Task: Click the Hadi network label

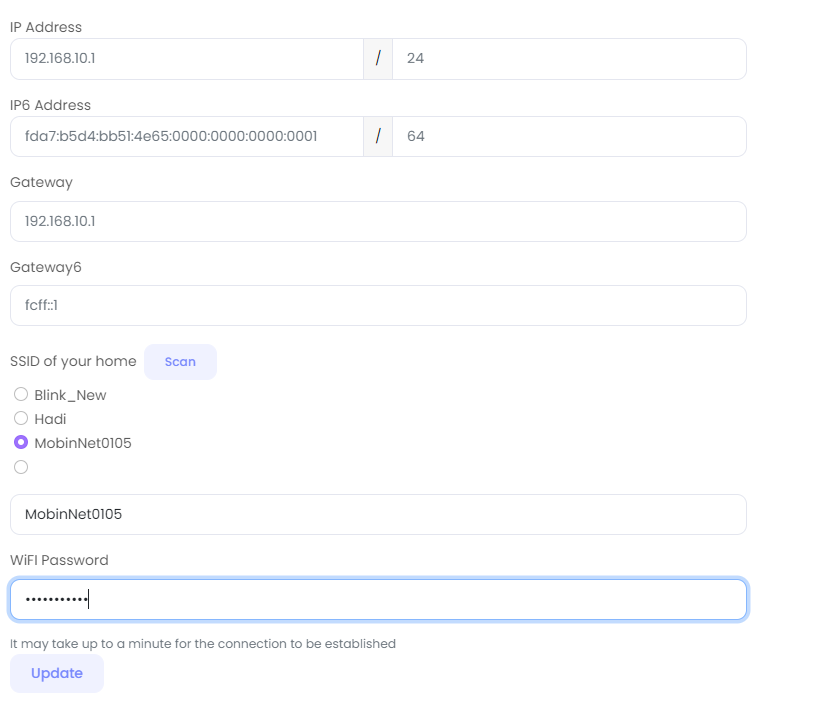Action: point(50,419)
